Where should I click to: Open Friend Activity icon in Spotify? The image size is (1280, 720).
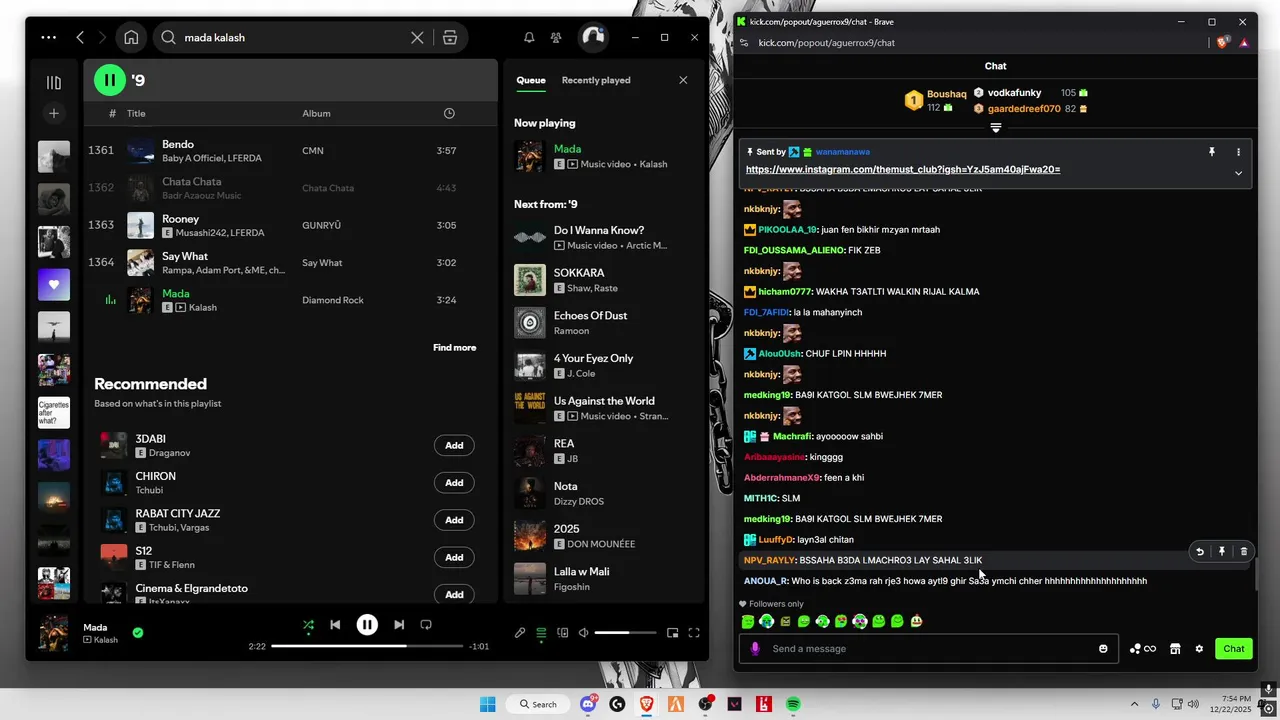pos(556,37)
